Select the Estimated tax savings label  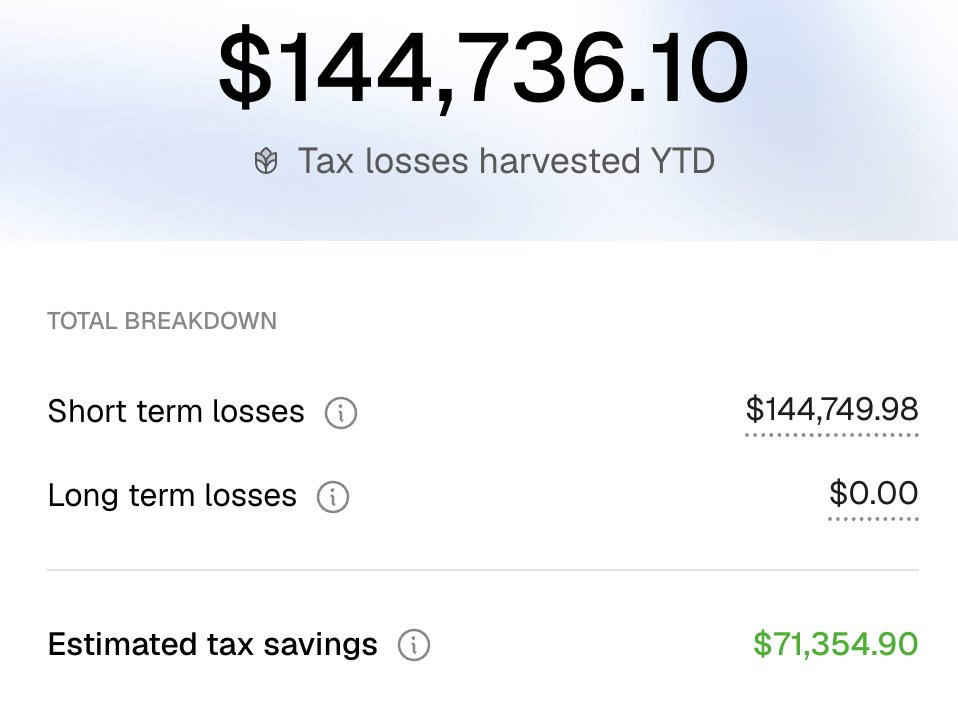point(212,645)
